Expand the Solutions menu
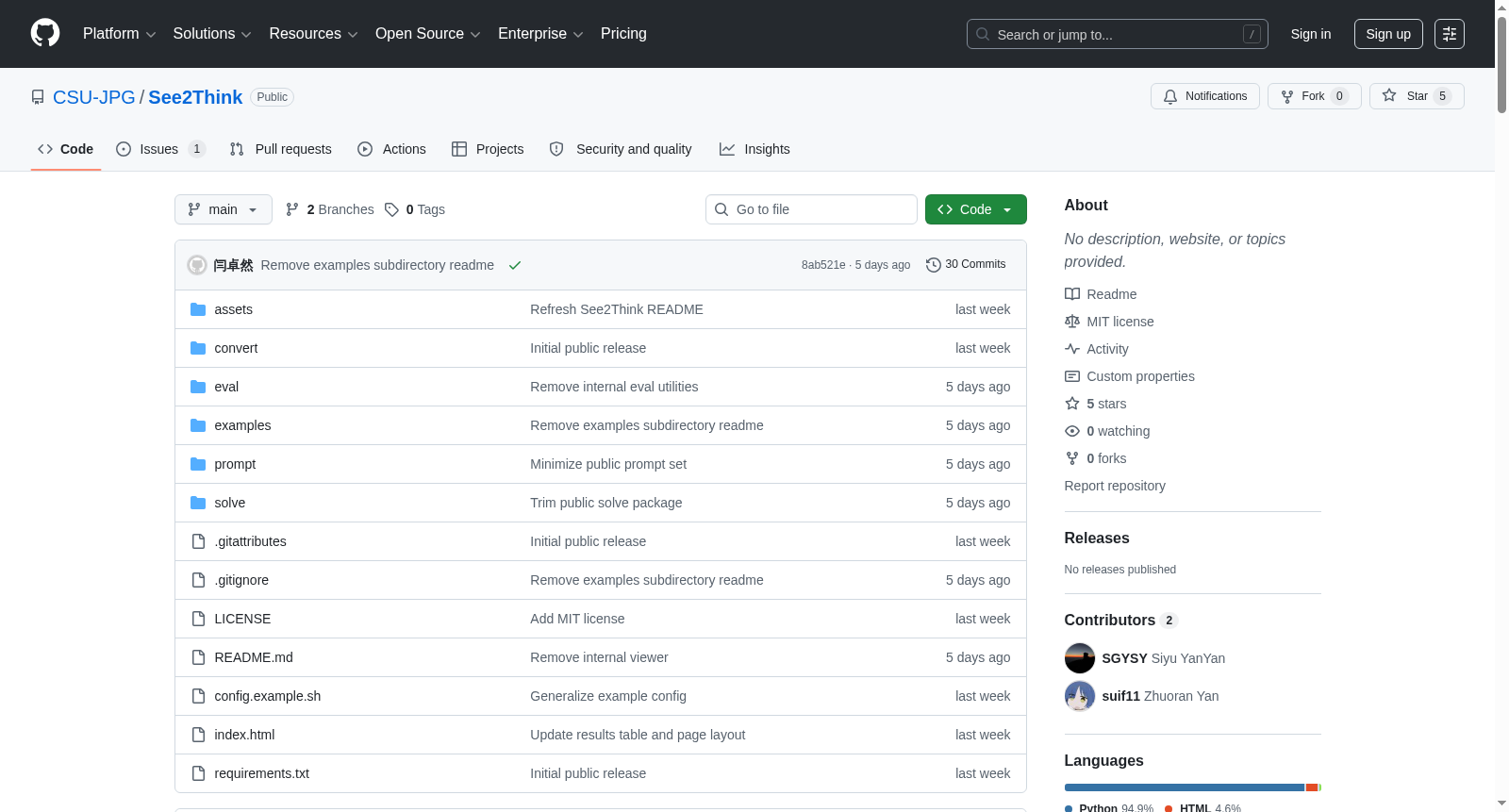This screenshot has height=812, width=1509. pyautogui.click(x=212, y=34)
